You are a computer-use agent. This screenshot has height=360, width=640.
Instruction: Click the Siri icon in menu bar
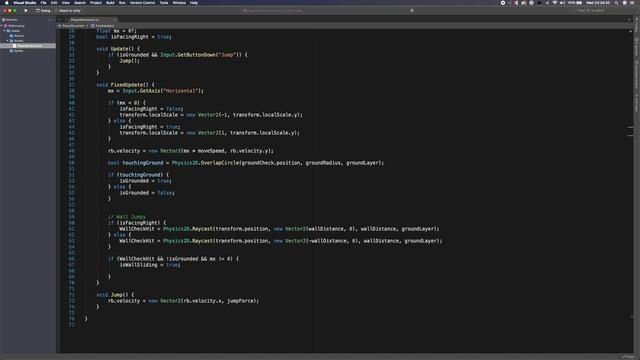(x=624, y=2)
